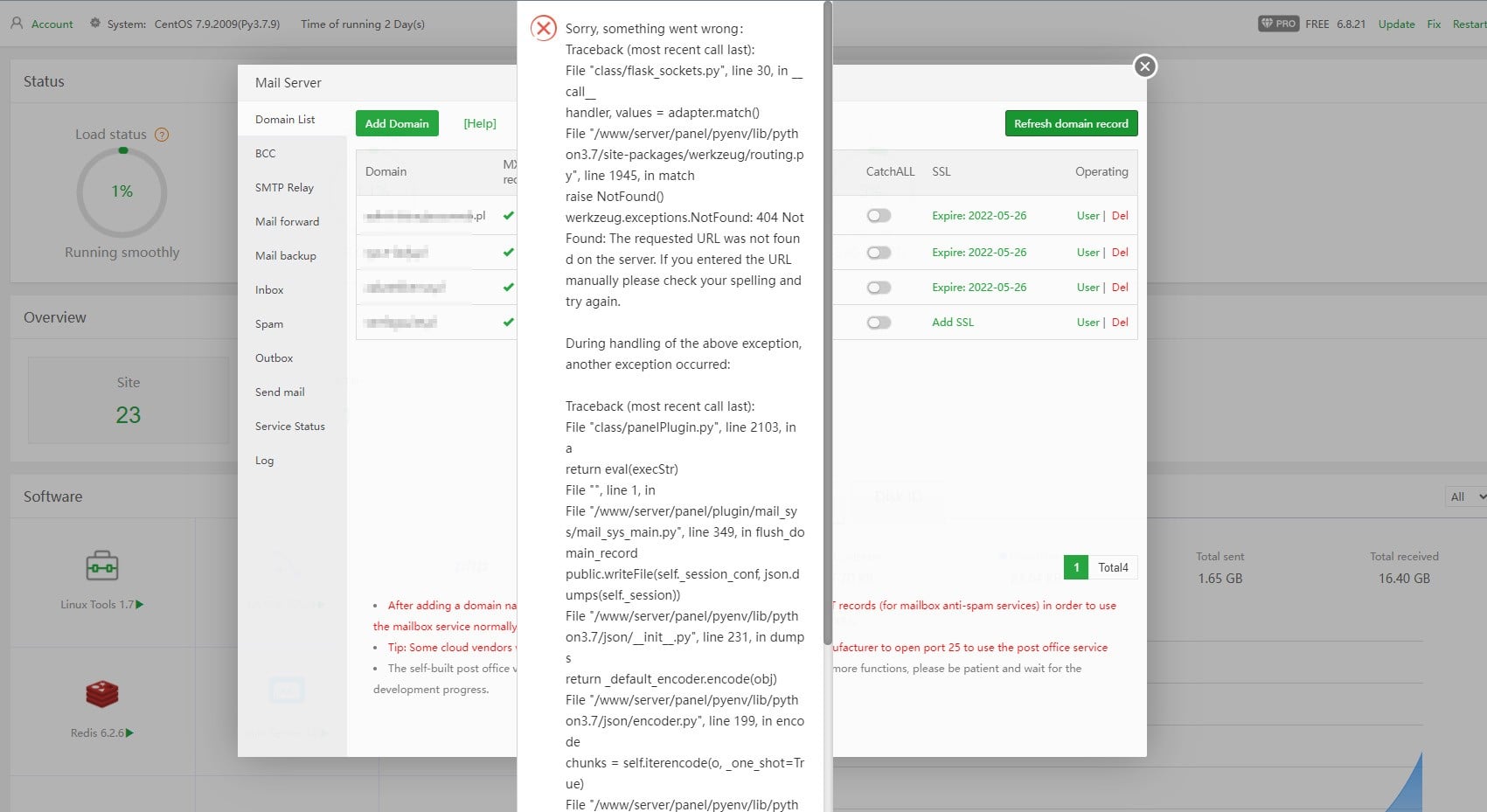Click the PRO diamond badge
The width and height of the screenshot is (1487, 812).
pos(1278,24)
